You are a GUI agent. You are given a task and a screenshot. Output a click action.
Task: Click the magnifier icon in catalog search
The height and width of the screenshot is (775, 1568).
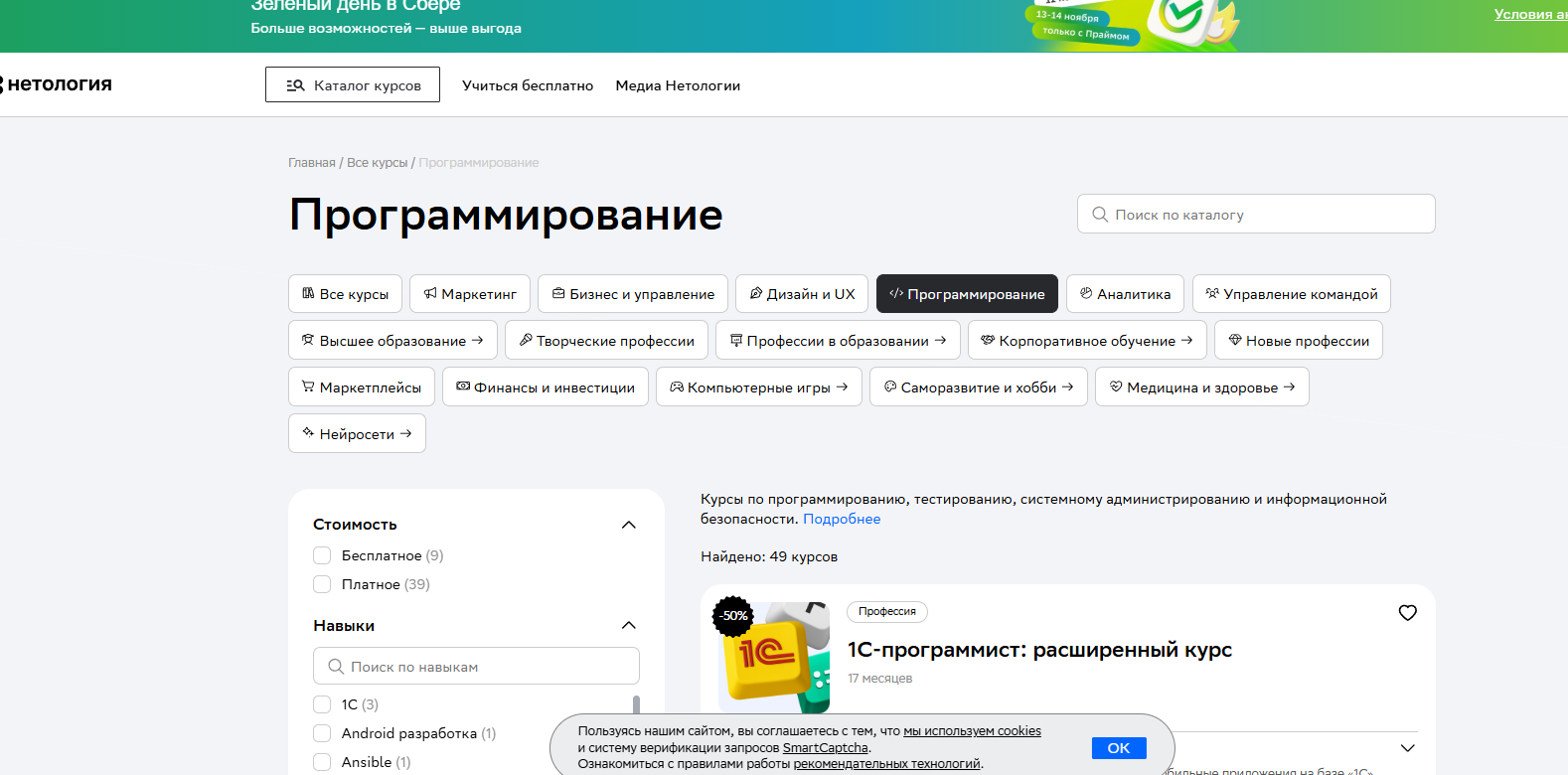click(x=1100, y=215)
